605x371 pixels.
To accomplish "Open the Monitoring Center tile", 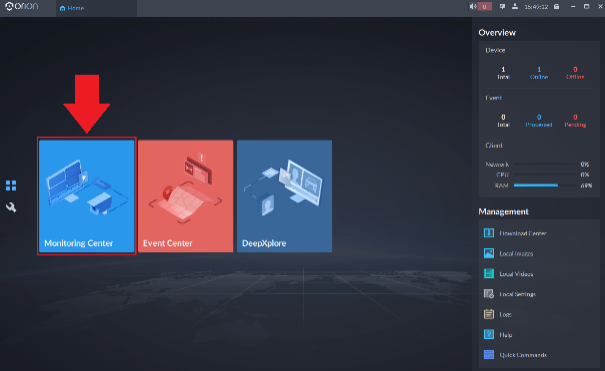I will point(87,196).
